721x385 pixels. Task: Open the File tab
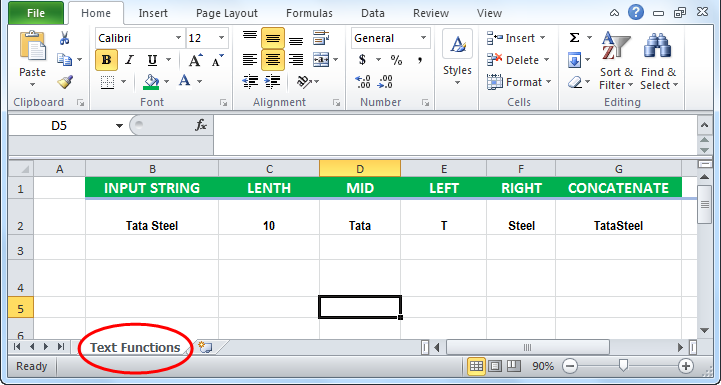(x=36, y=13)
